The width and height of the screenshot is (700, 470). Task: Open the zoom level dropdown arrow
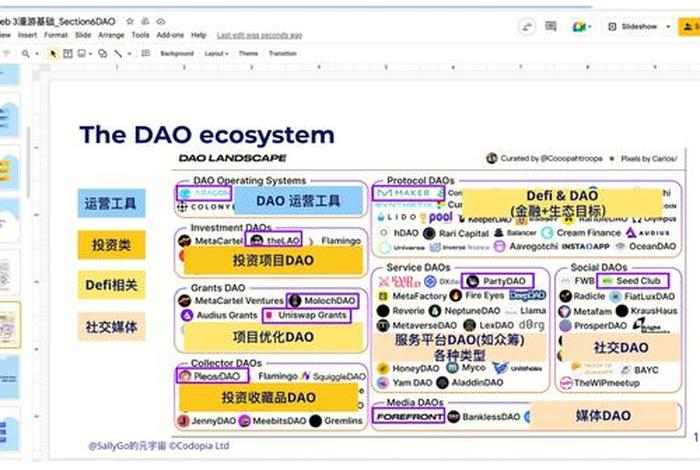tap(37, 54)
